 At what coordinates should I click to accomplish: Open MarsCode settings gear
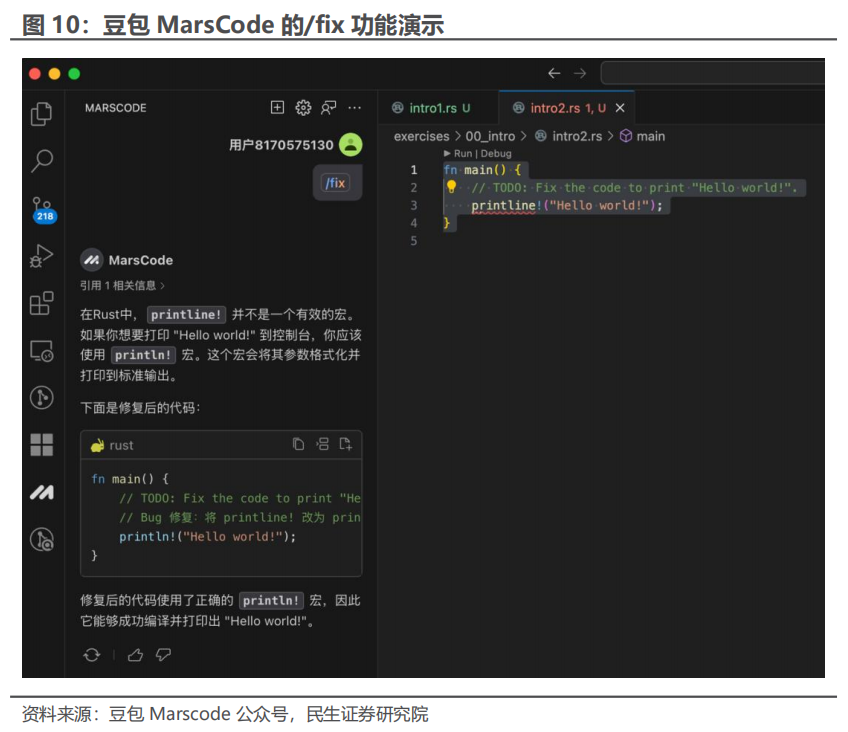click(303, 108)
